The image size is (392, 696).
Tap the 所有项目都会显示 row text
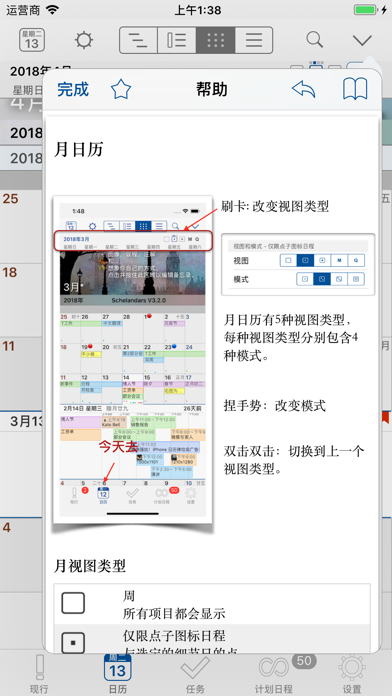click(x=174, y=614)
